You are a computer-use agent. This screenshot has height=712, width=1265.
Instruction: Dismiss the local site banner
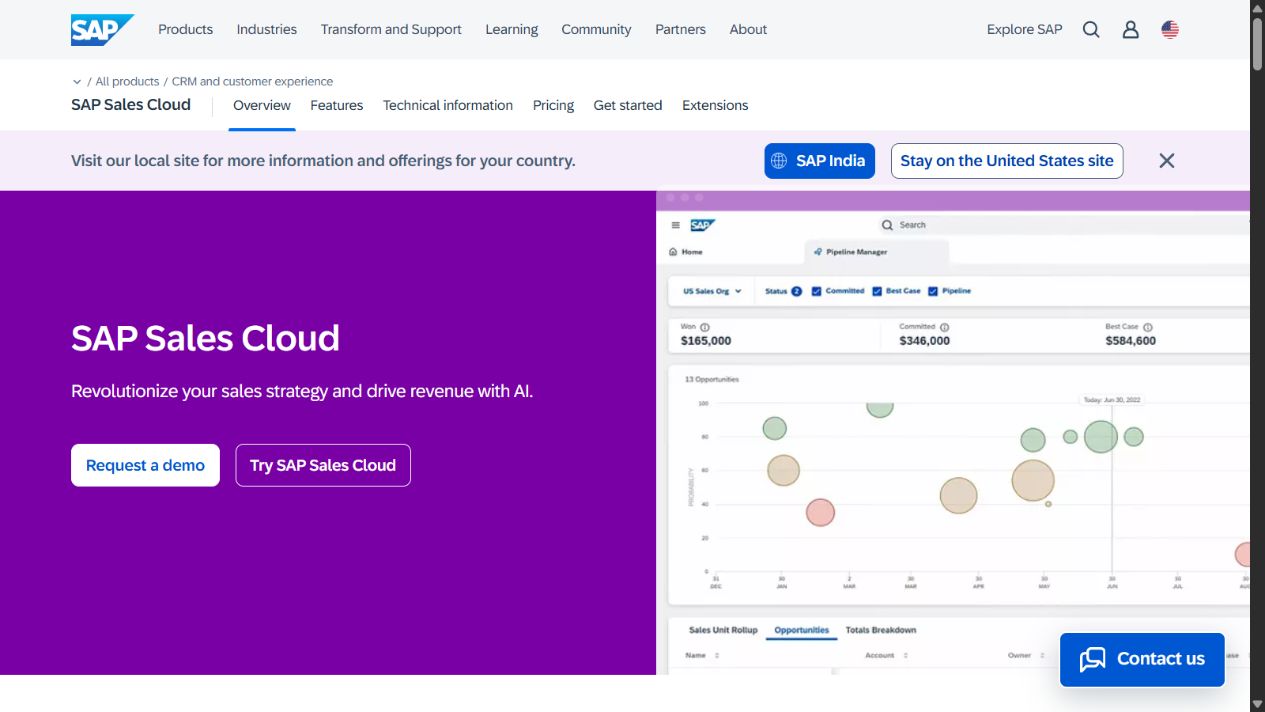(1167, 161)
